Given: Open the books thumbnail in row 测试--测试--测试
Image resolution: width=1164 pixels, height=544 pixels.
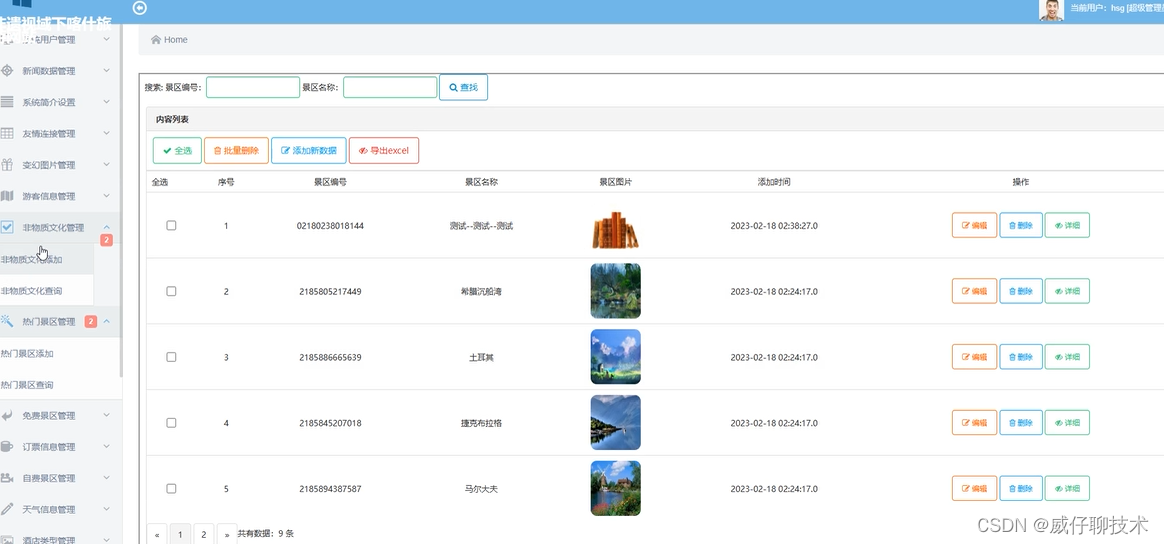Looking at the screenshot, I should click(x=615, y=229).
